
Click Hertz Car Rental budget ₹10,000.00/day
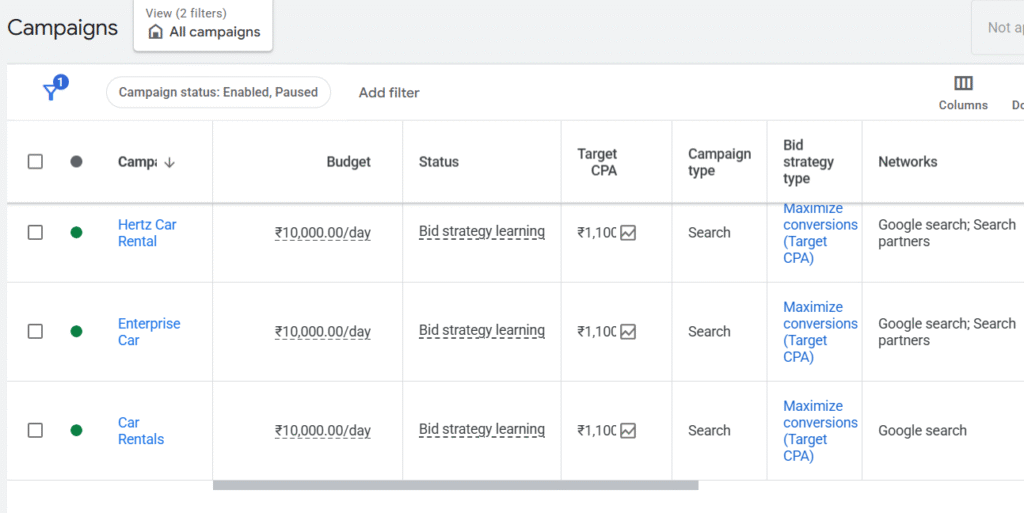[323, 233]
